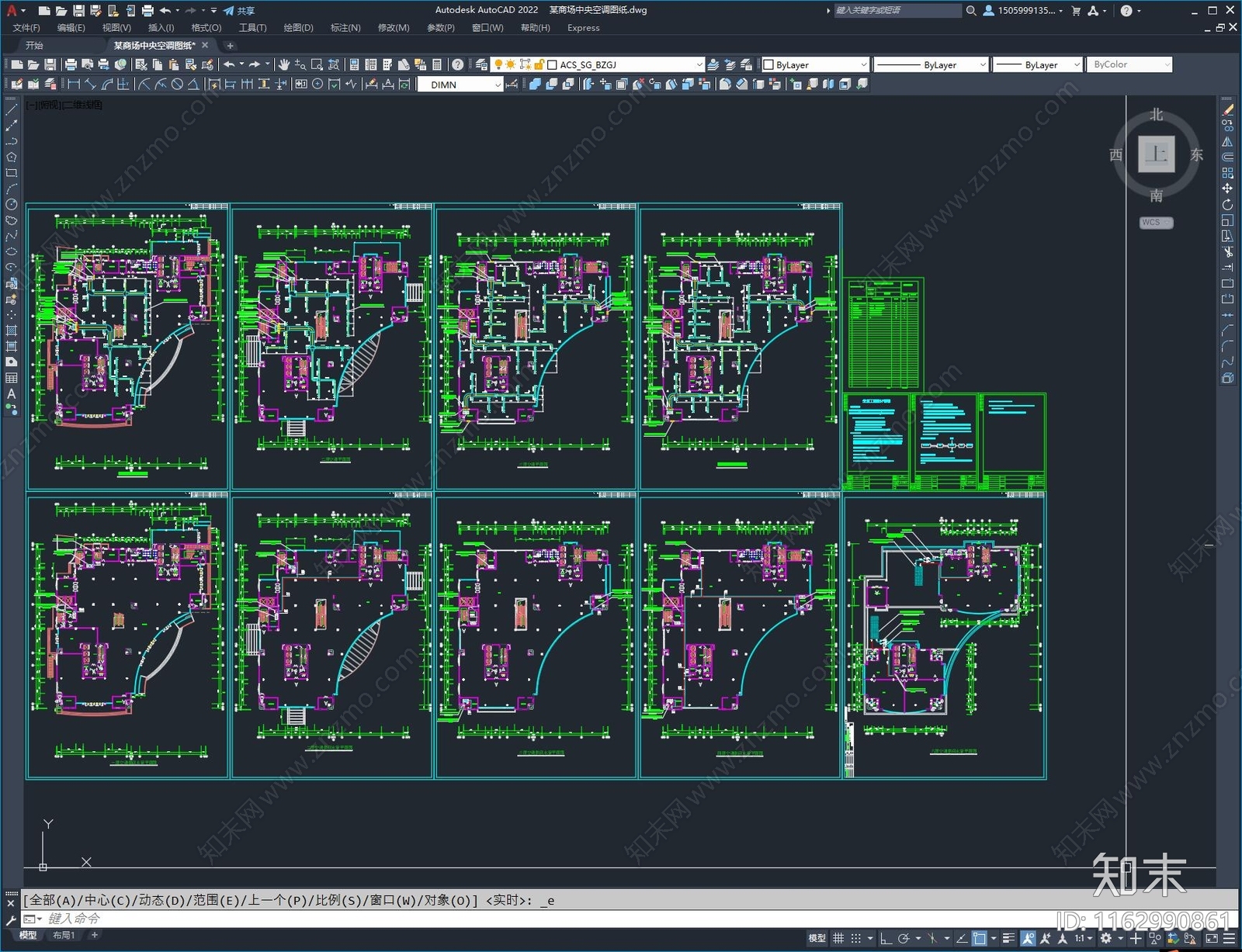The height and width of the screenshot is (952, 1242).
Task: Toggle ortho mode in status bar
Action: point(885,938)
